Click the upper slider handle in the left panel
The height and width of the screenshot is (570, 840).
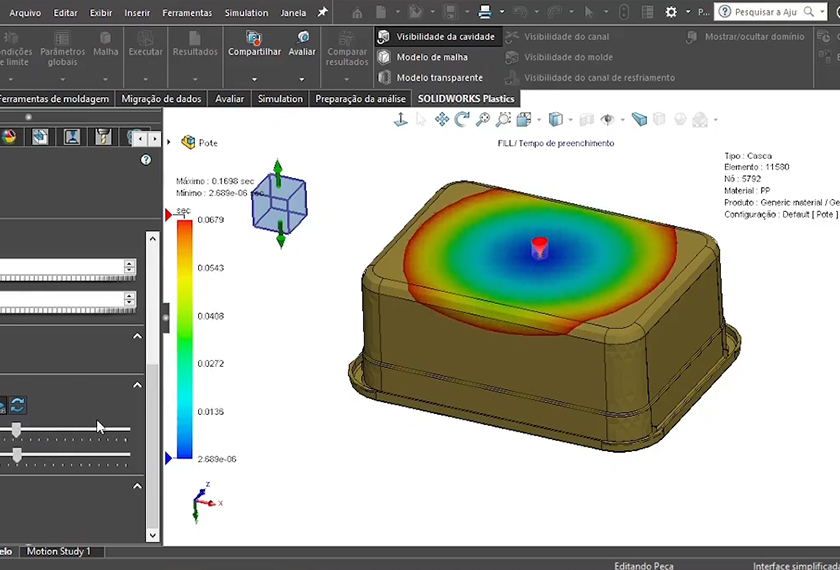click(x=17, y=429)
